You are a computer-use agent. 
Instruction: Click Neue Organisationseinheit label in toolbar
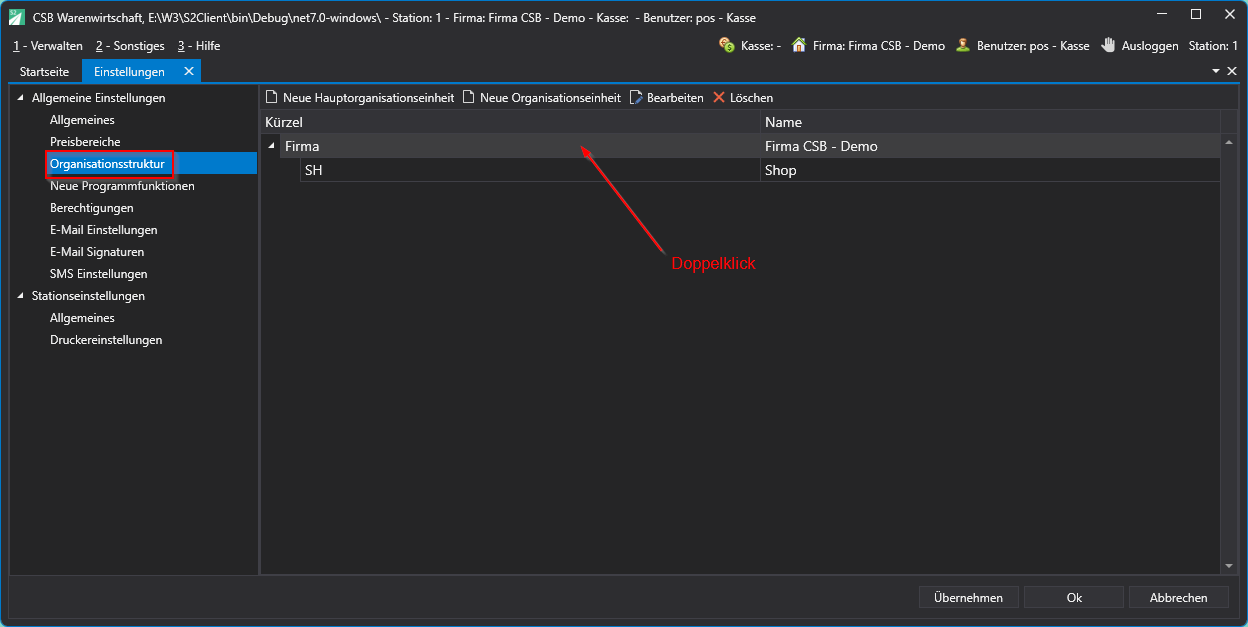click(550, 98)
